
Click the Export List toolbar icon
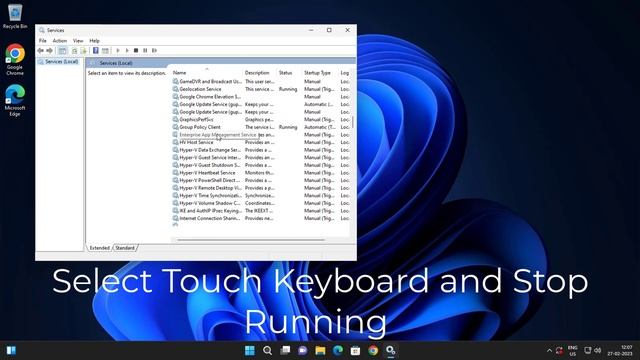coord(84,50)
